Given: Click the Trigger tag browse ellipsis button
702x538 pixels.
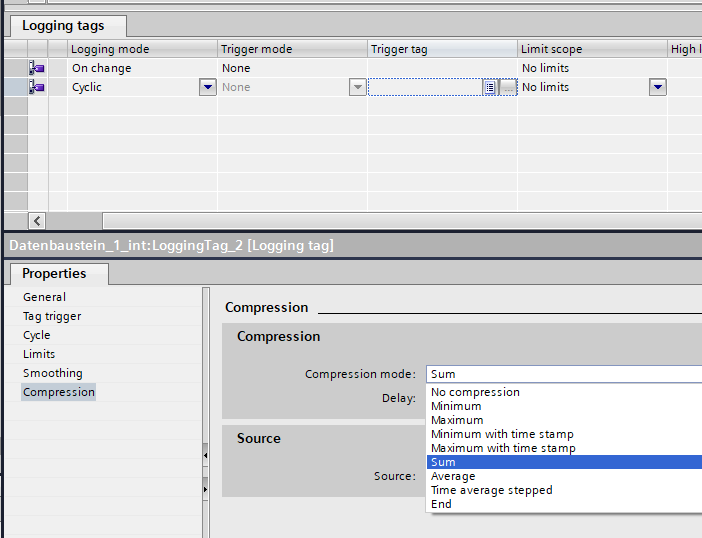Looking at the screenshot, I should (x=508, y=88).
